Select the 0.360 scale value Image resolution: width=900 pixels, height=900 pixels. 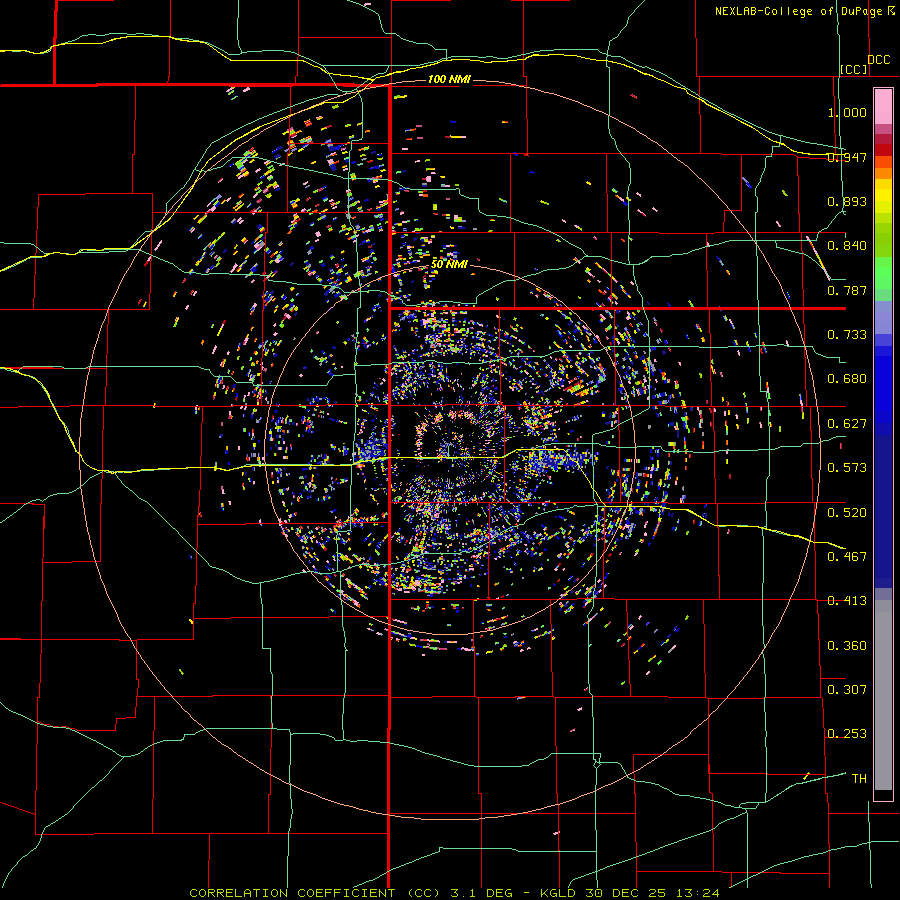(847, 646)
